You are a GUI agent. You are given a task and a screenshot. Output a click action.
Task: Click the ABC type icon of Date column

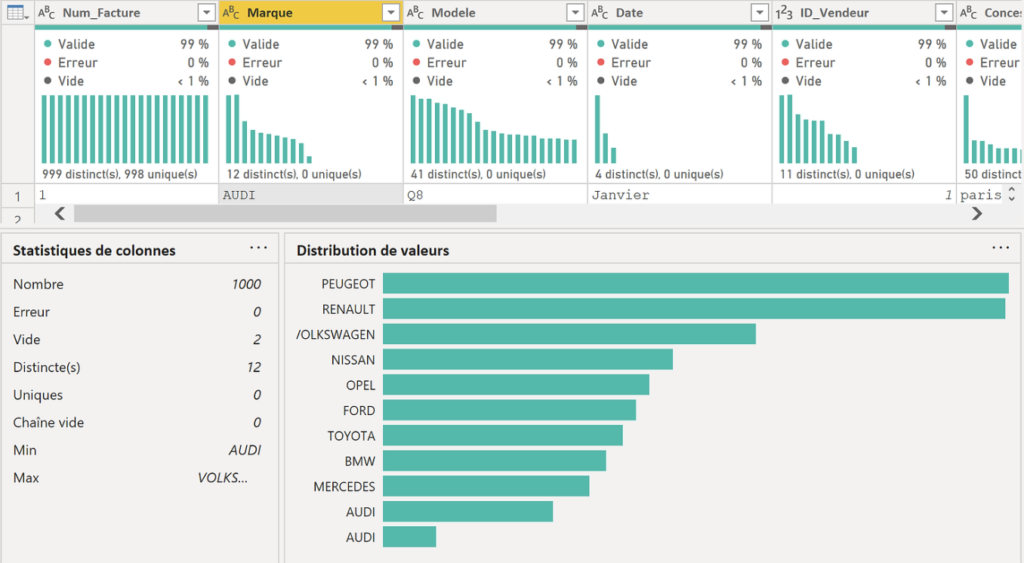pyautogui.click(x=600, y=12)
